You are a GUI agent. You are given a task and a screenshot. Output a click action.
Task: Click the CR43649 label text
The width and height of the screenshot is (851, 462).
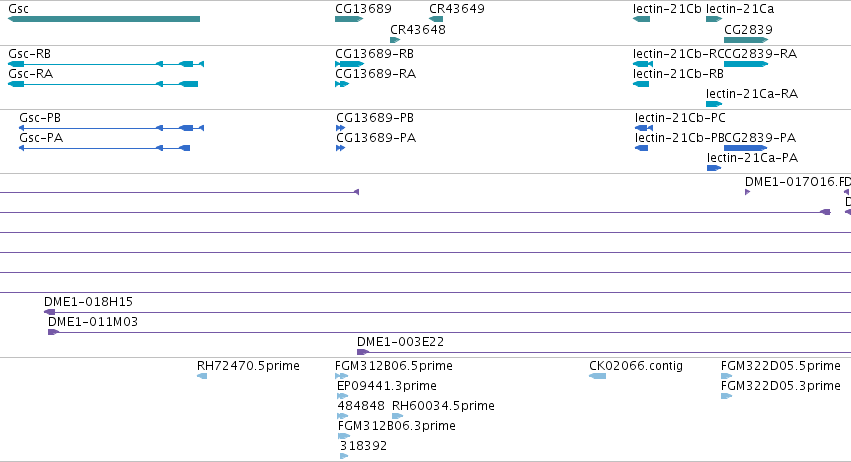[x=457, y=9]
